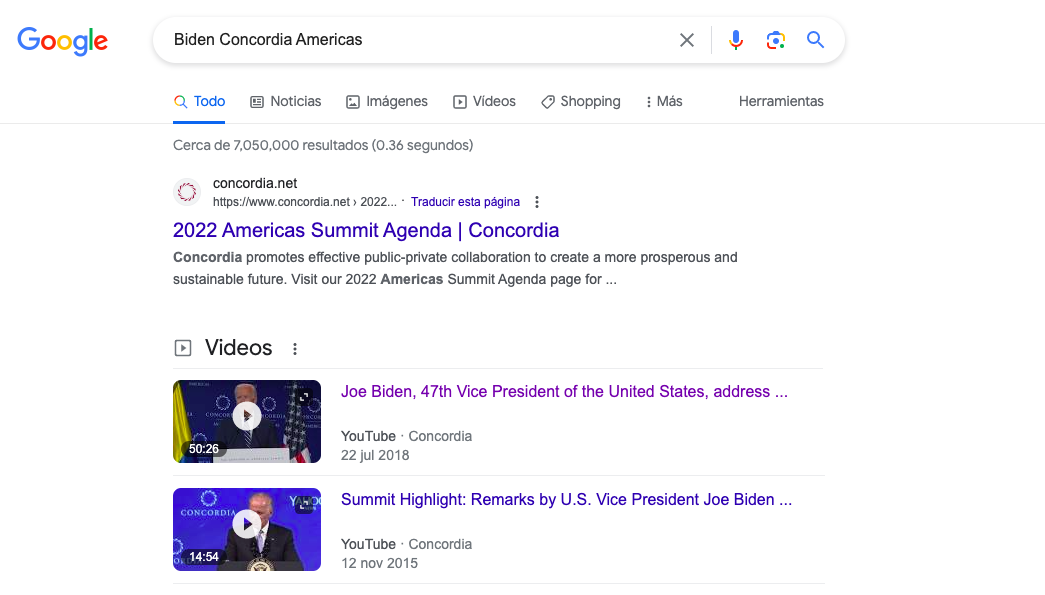Switch to the Videos tab

point(485,101)
